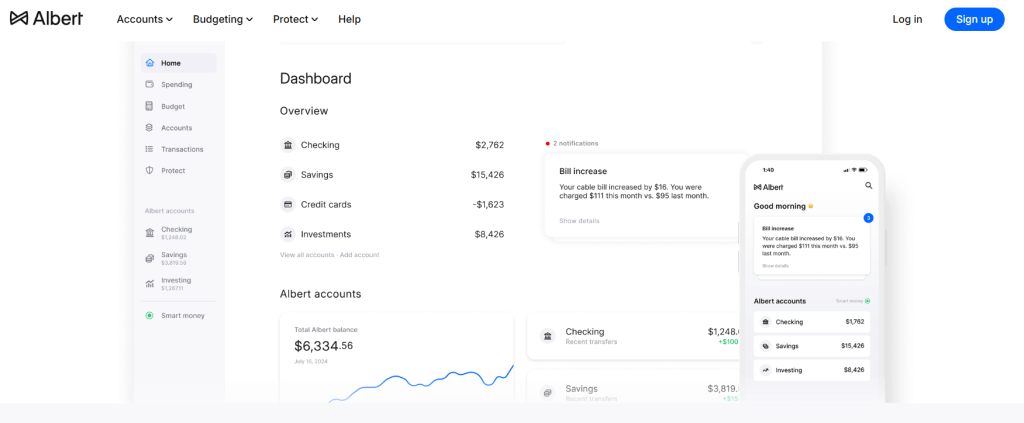Open sidebar Savings account $3,819.56
This screenshot has width=1024, height=423.
tap(168, 258)
